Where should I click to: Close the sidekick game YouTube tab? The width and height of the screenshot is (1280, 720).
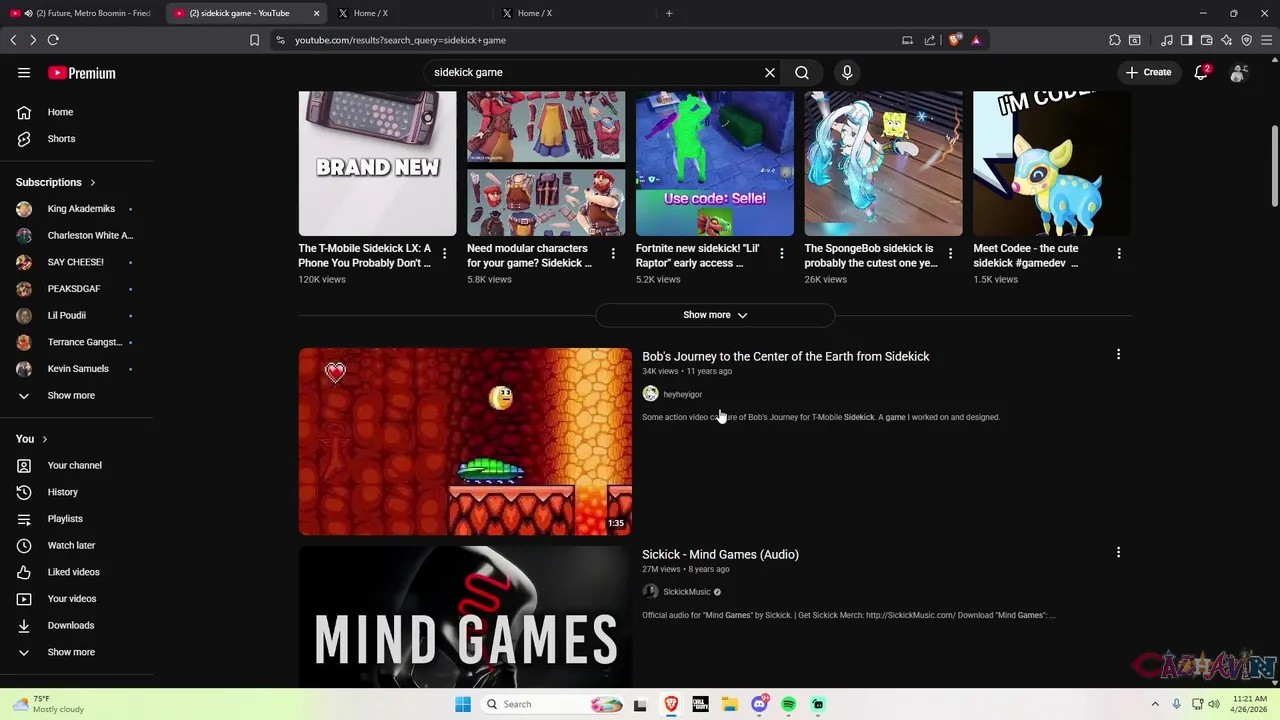[x=317, y=13]
